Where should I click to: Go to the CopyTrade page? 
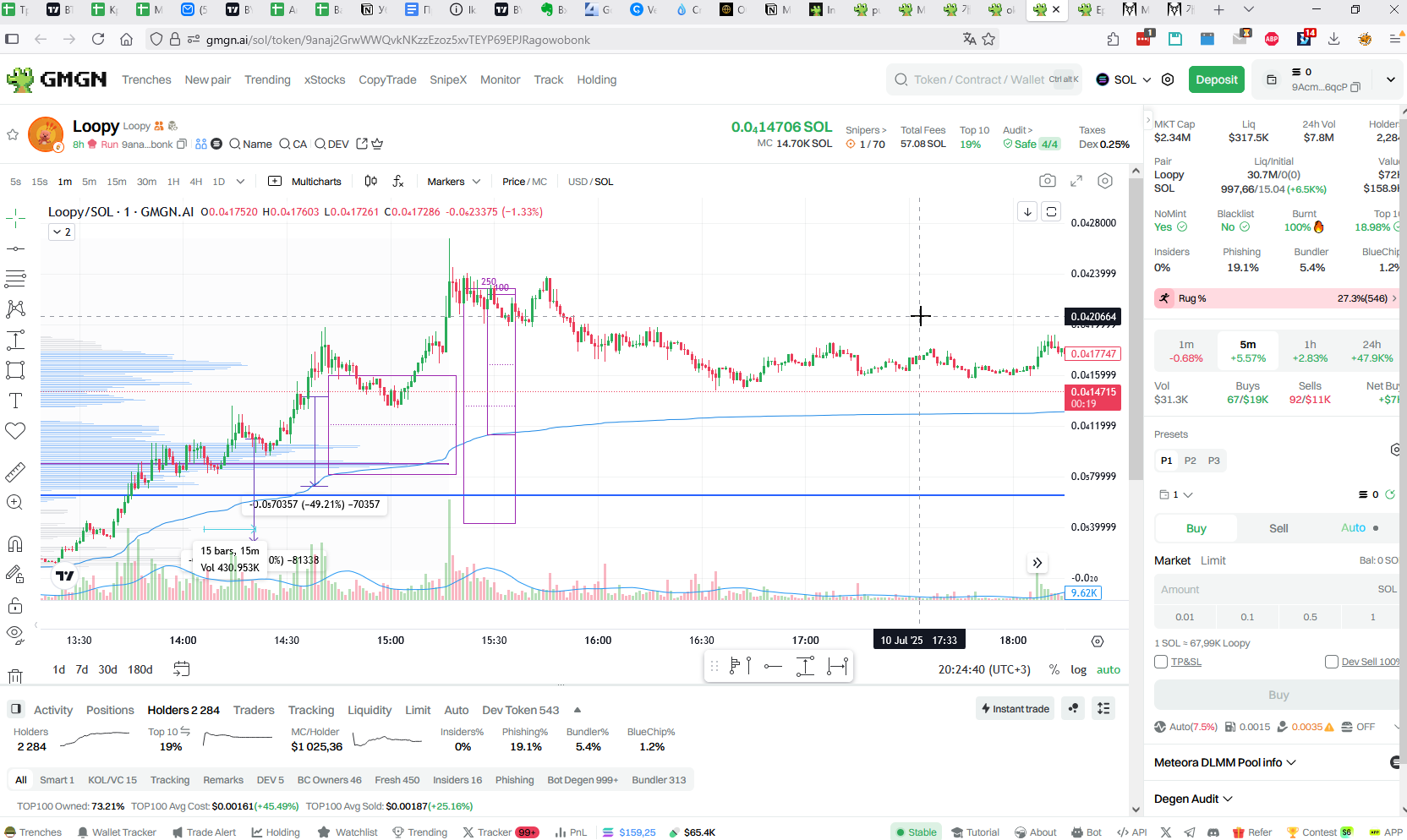(387, 79)
